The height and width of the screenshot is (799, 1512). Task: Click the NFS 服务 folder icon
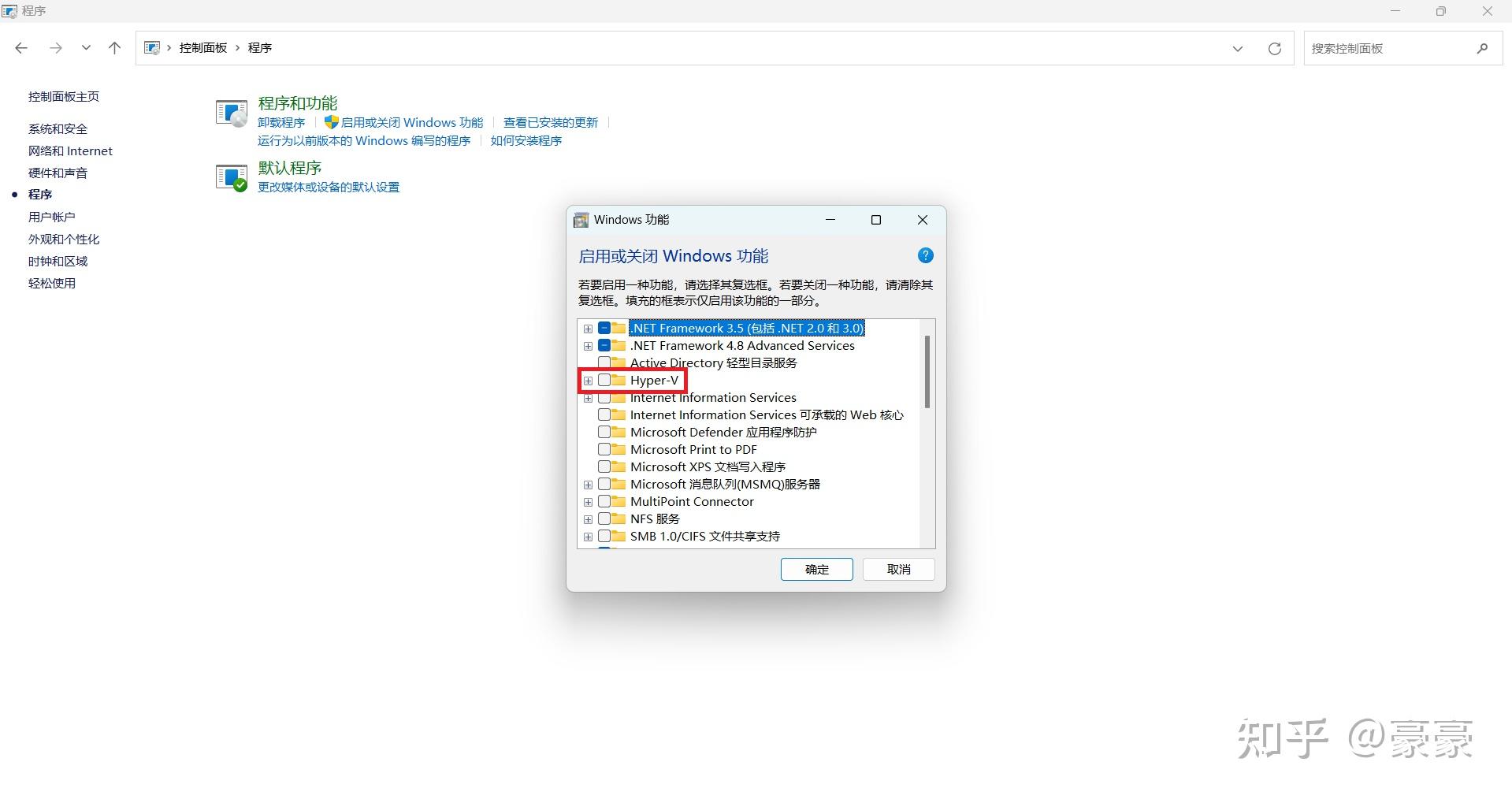click(x=619, y=518)
